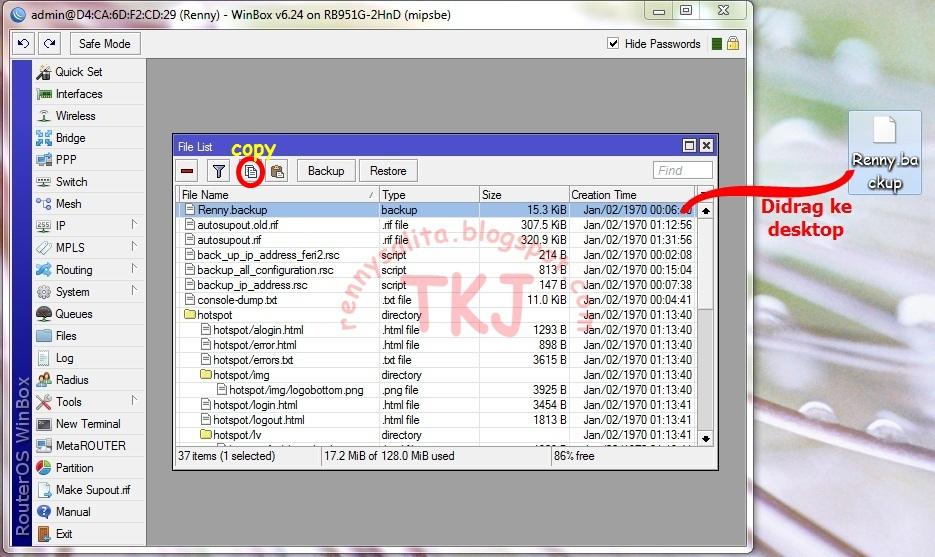The width and height of the screenshot is (935, 557).
Task: Open New Terminal from sidebar
Action: [88, 424]
